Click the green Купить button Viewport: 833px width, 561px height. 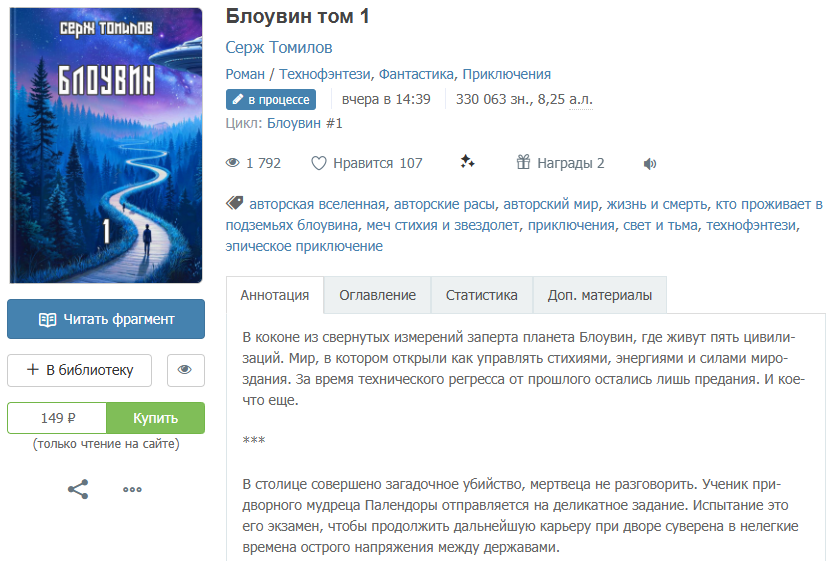tap(155, 418)
